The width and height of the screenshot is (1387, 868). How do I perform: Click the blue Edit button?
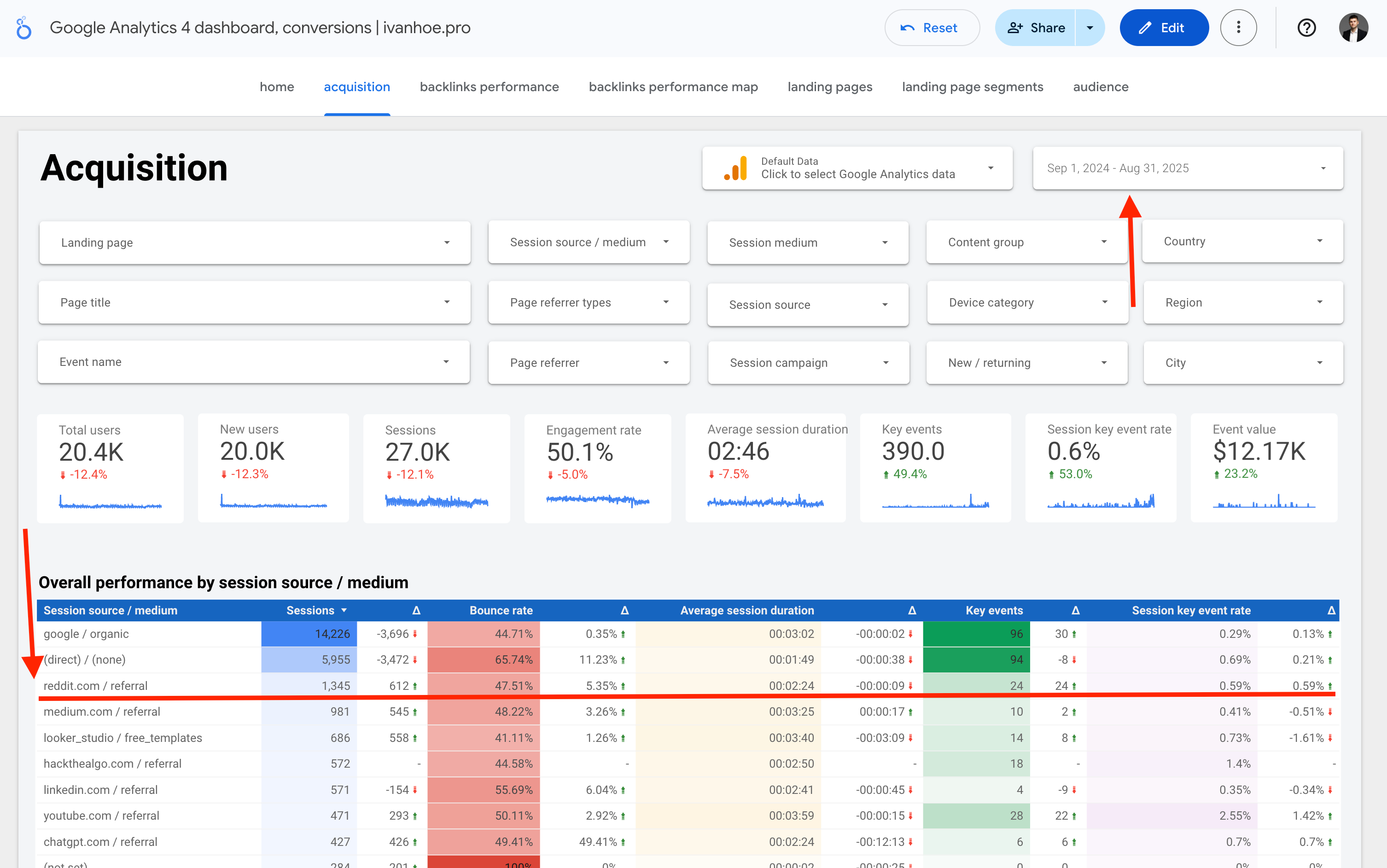click(x=1164, y=28)
